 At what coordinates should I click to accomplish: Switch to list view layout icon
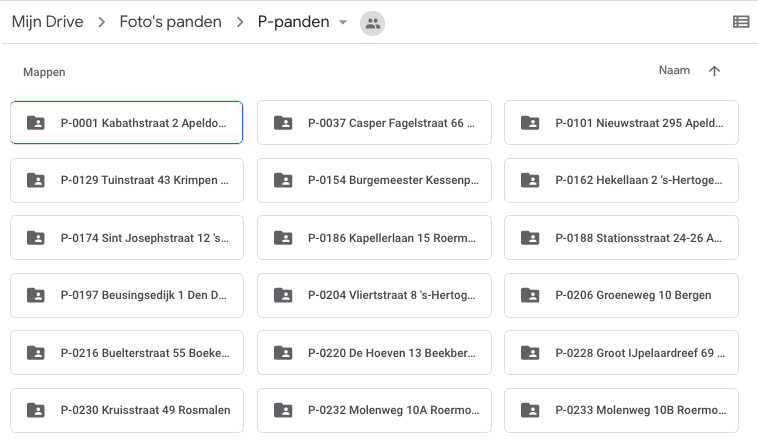tap(741, 22)
